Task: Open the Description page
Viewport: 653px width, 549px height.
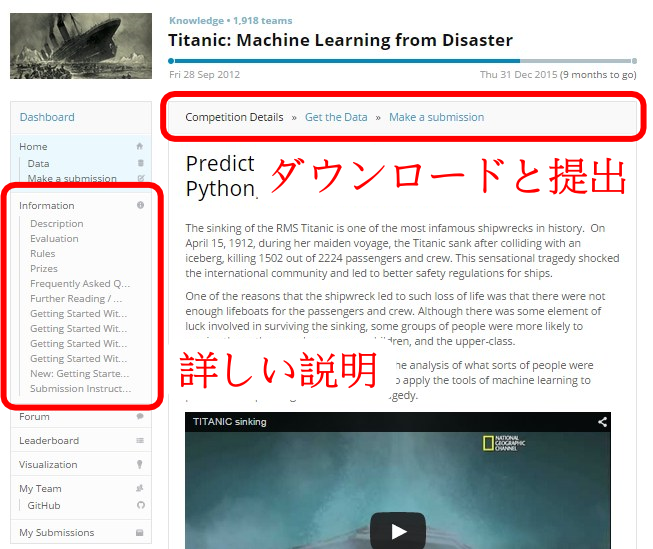Action: pyautogui.click(x=57, y=224)
